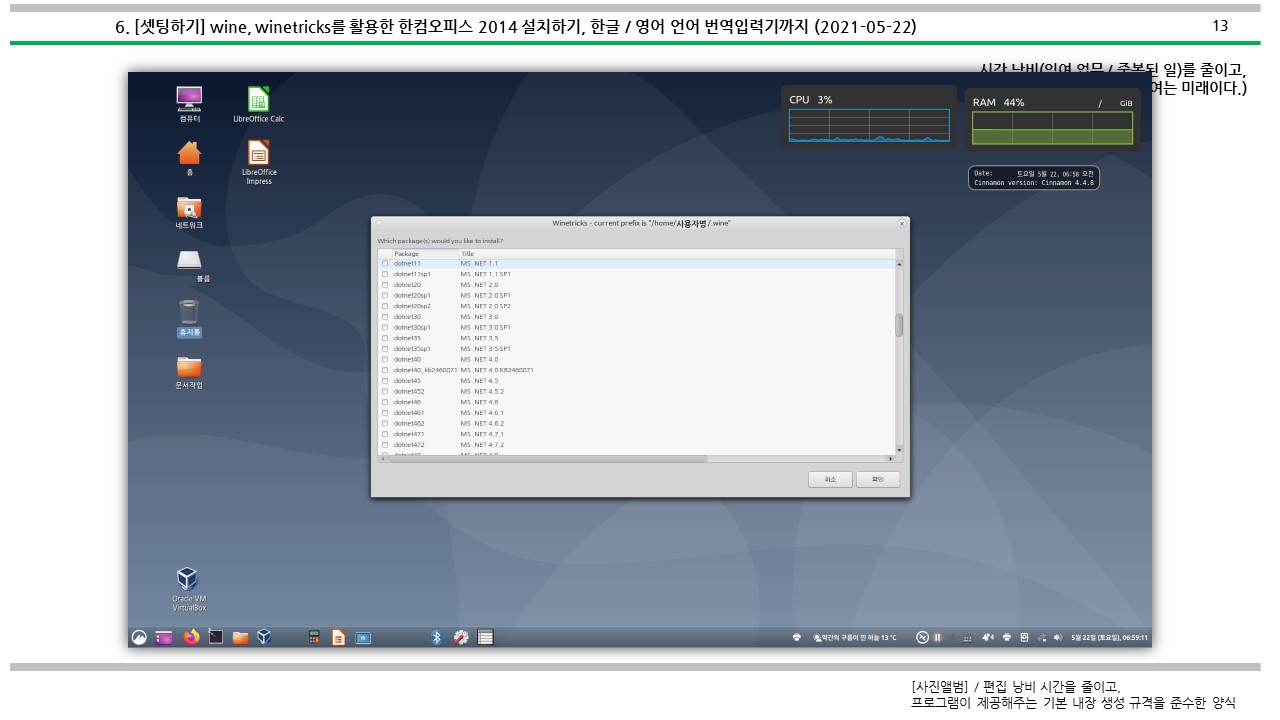1280x720 pixels.
Task: Click the horizontal scrollbar in package list
Action: [x=546, y=458]
